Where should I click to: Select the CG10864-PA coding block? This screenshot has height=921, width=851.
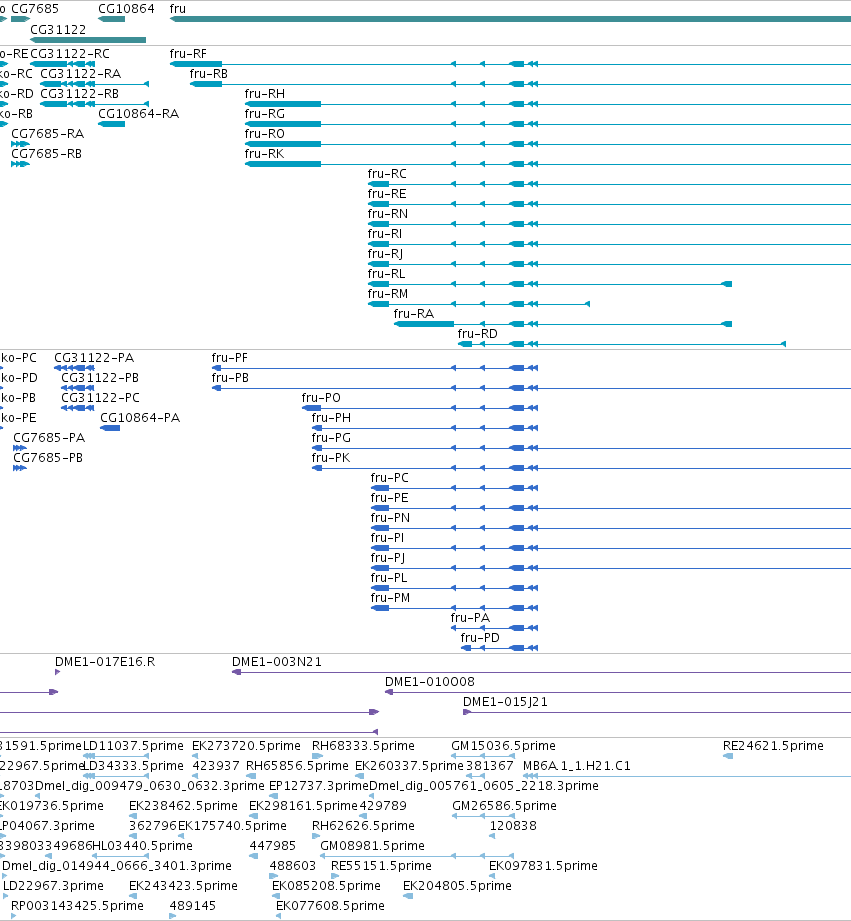pos(110,428)
